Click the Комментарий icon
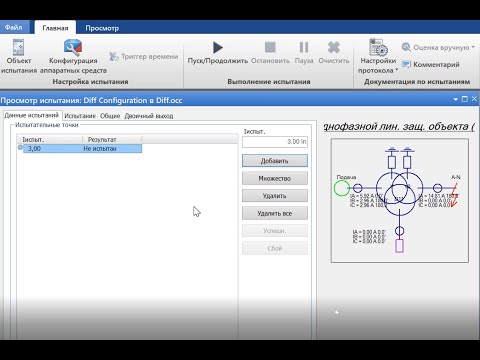Viewport: 480px width, 360px height. [x=406, y=64]
